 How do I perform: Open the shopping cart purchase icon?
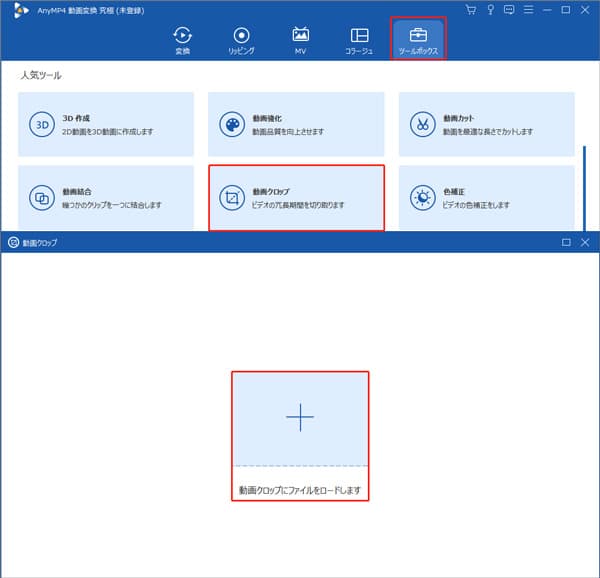pos(472,9)
